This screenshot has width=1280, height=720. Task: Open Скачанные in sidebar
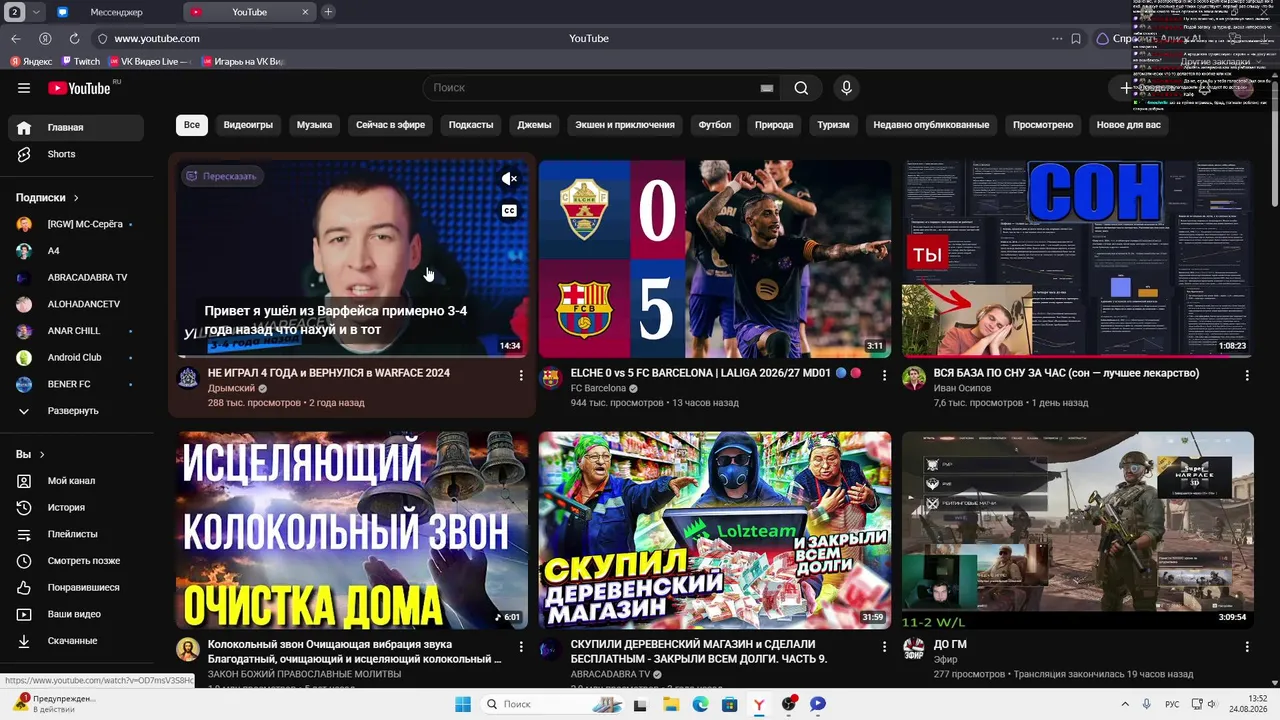click(x=76, y=640)
